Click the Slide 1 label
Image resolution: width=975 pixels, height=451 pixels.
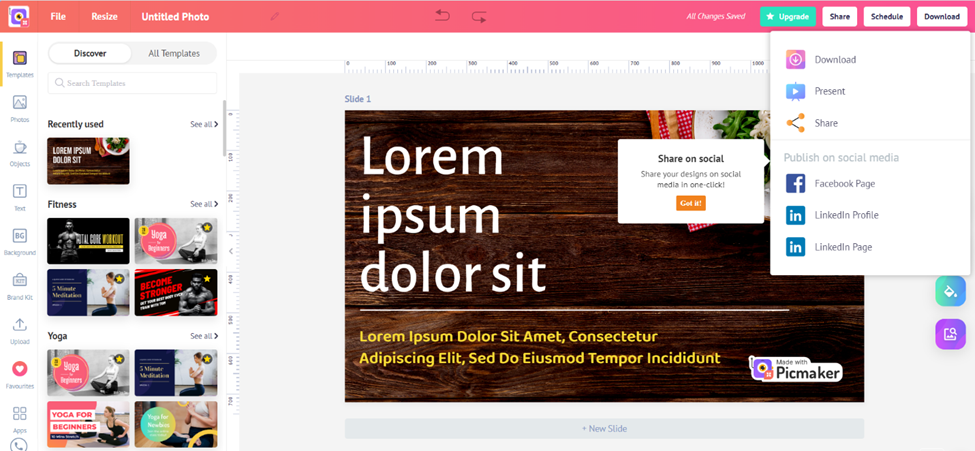358,99
